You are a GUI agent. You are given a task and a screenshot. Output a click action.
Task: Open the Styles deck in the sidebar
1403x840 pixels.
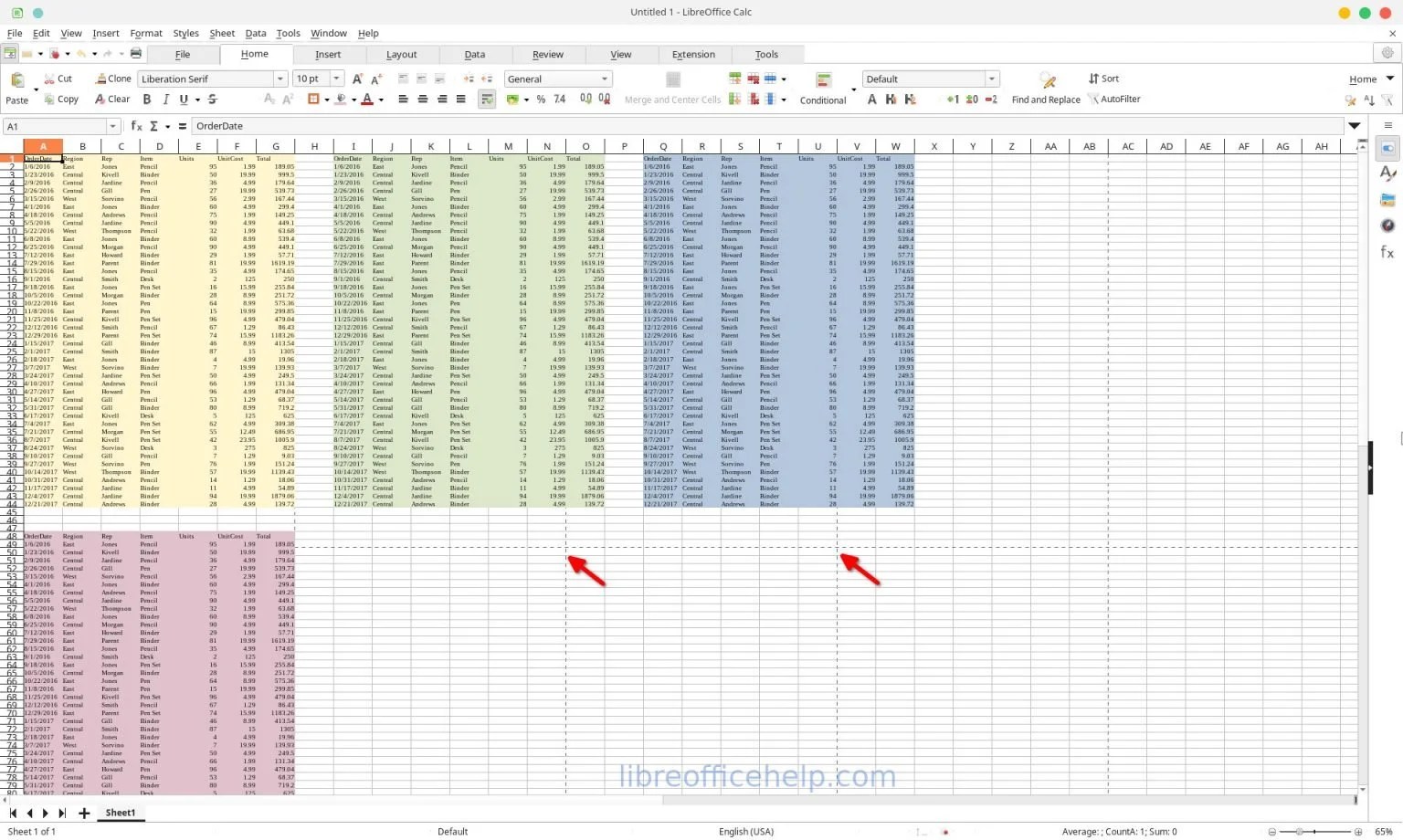pos(1387,173)
